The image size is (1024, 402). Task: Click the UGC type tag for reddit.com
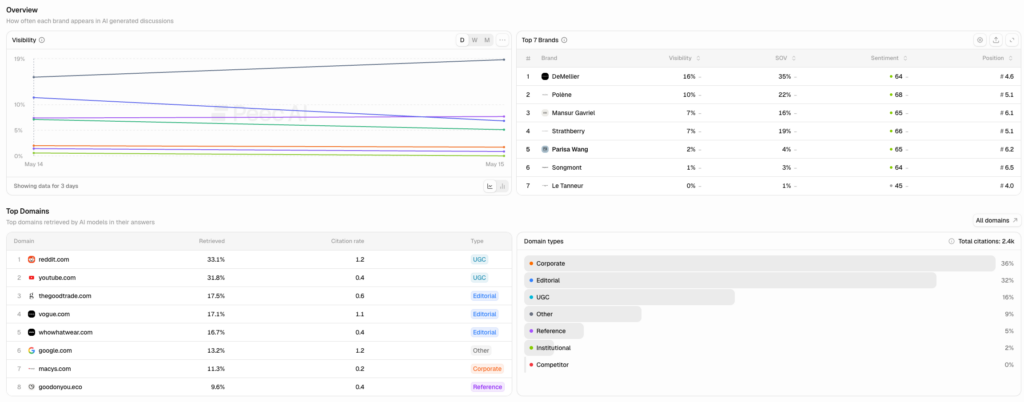[x=479, y=259]
